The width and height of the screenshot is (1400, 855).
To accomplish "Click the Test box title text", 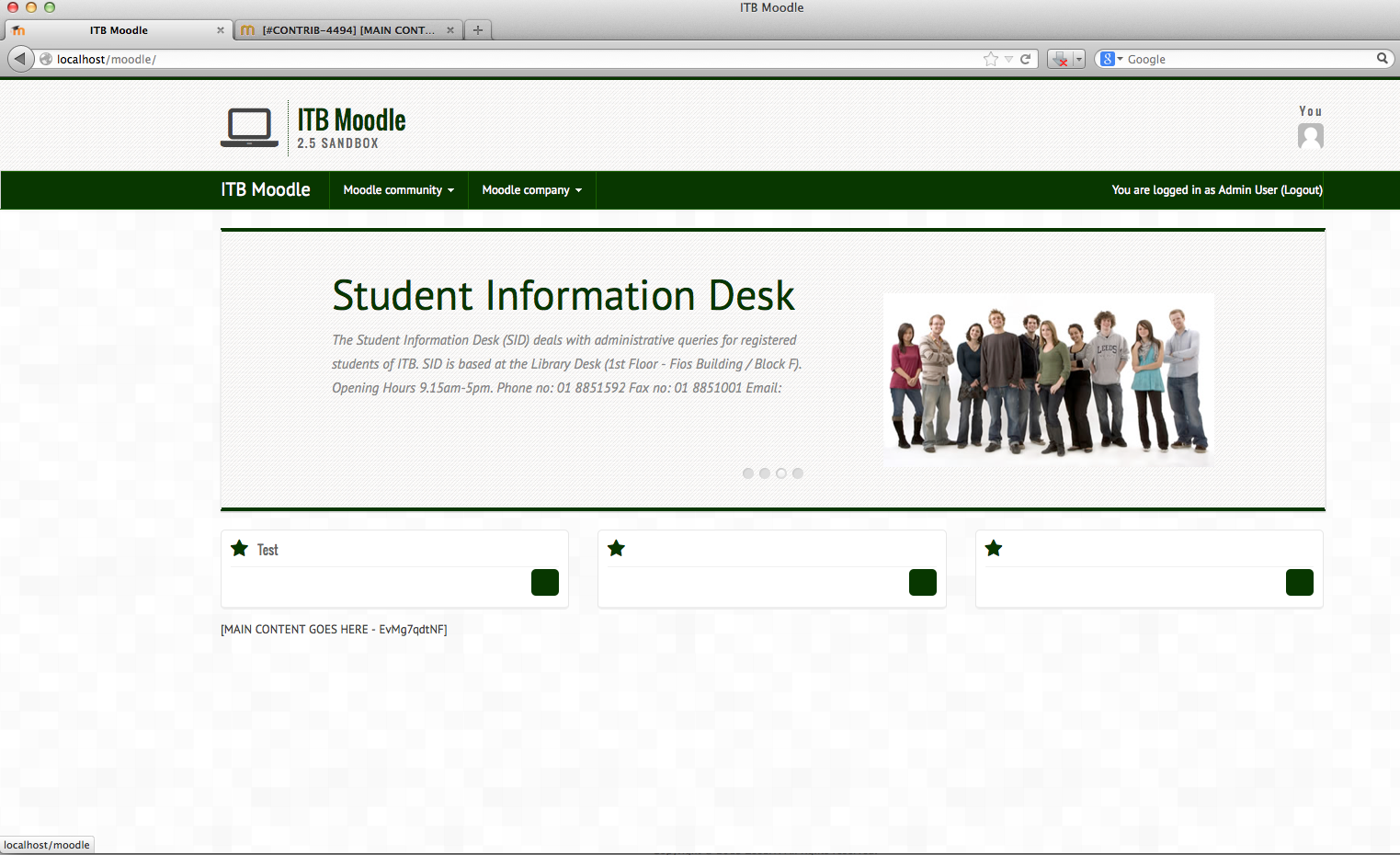I will pos(267,550).
